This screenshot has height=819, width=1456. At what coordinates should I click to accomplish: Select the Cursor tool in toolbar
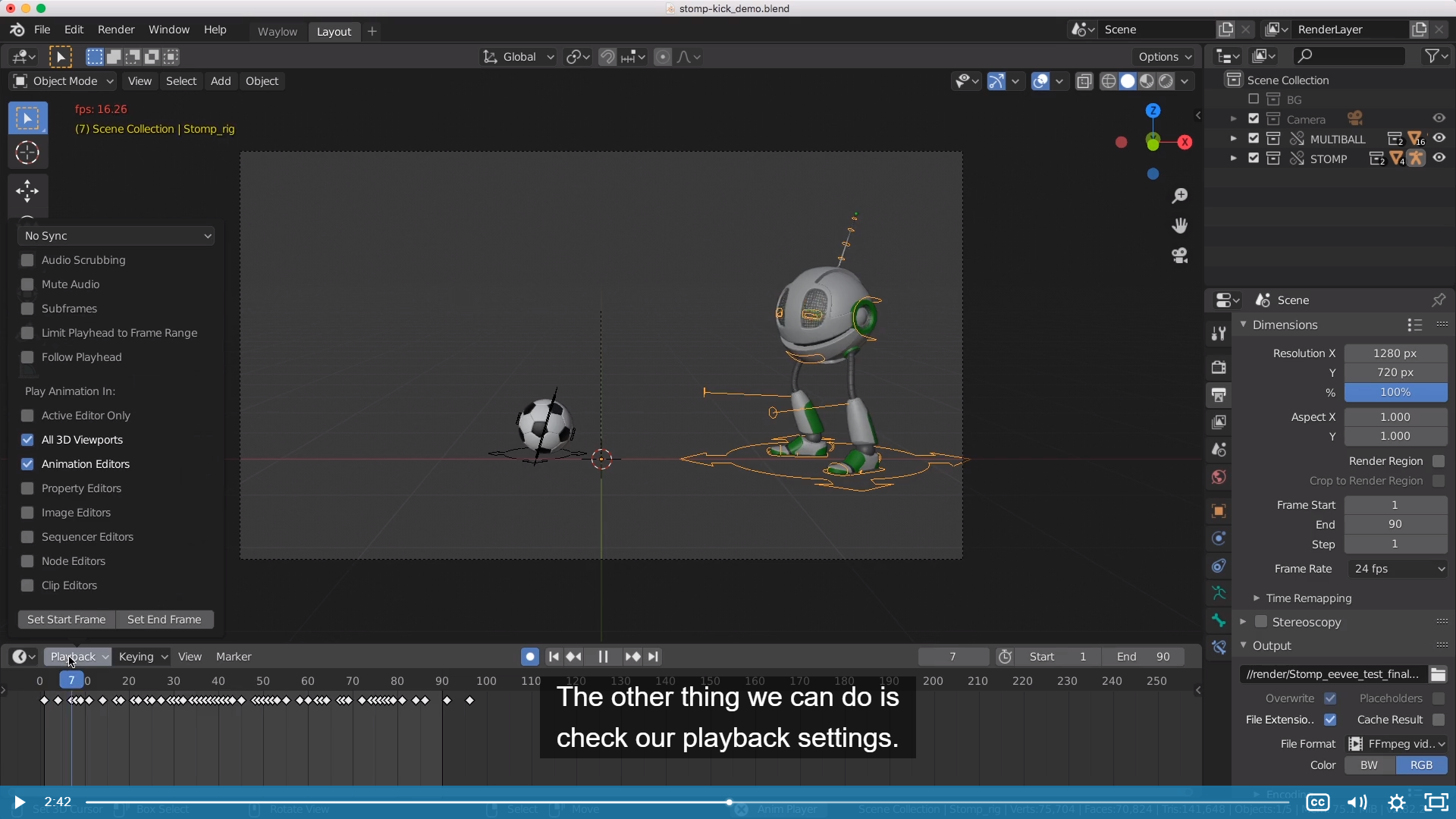tap(27, 153)
